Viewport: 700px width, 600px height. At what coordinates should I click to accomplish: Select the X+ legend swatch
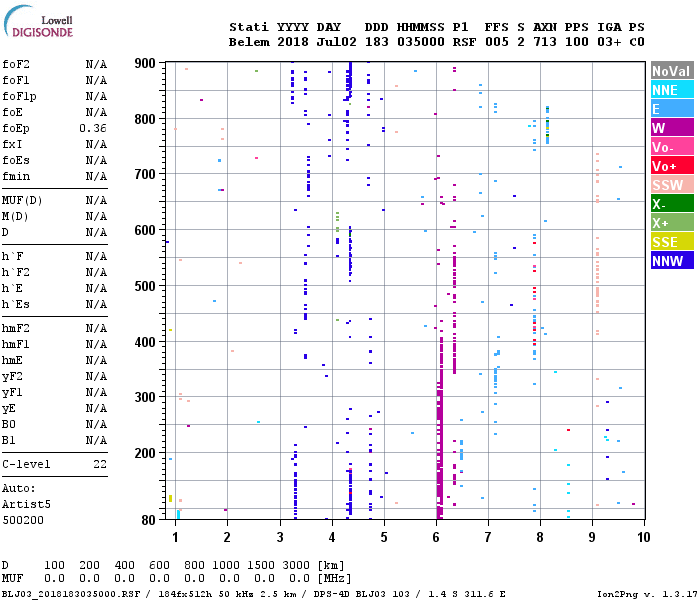coord(672,223)
